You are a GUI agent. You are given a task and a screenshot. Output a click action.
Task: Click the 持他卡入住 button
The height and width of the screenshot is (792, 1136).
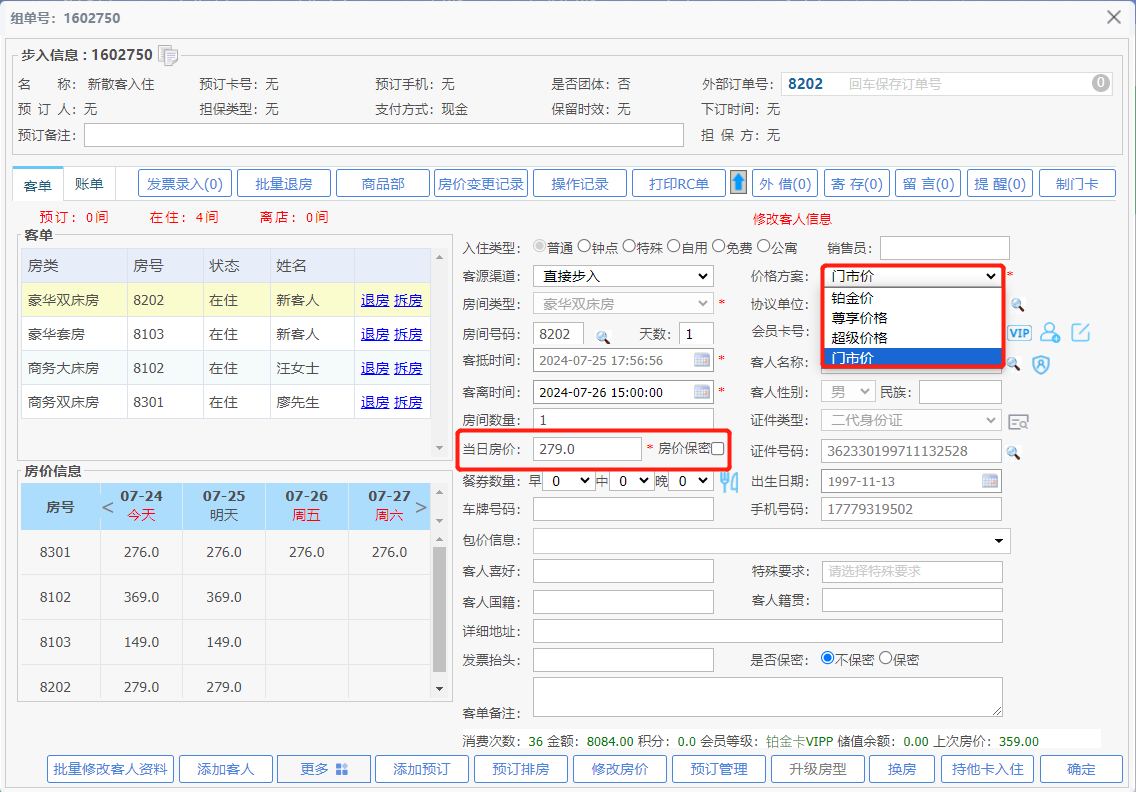click(988, 769)
